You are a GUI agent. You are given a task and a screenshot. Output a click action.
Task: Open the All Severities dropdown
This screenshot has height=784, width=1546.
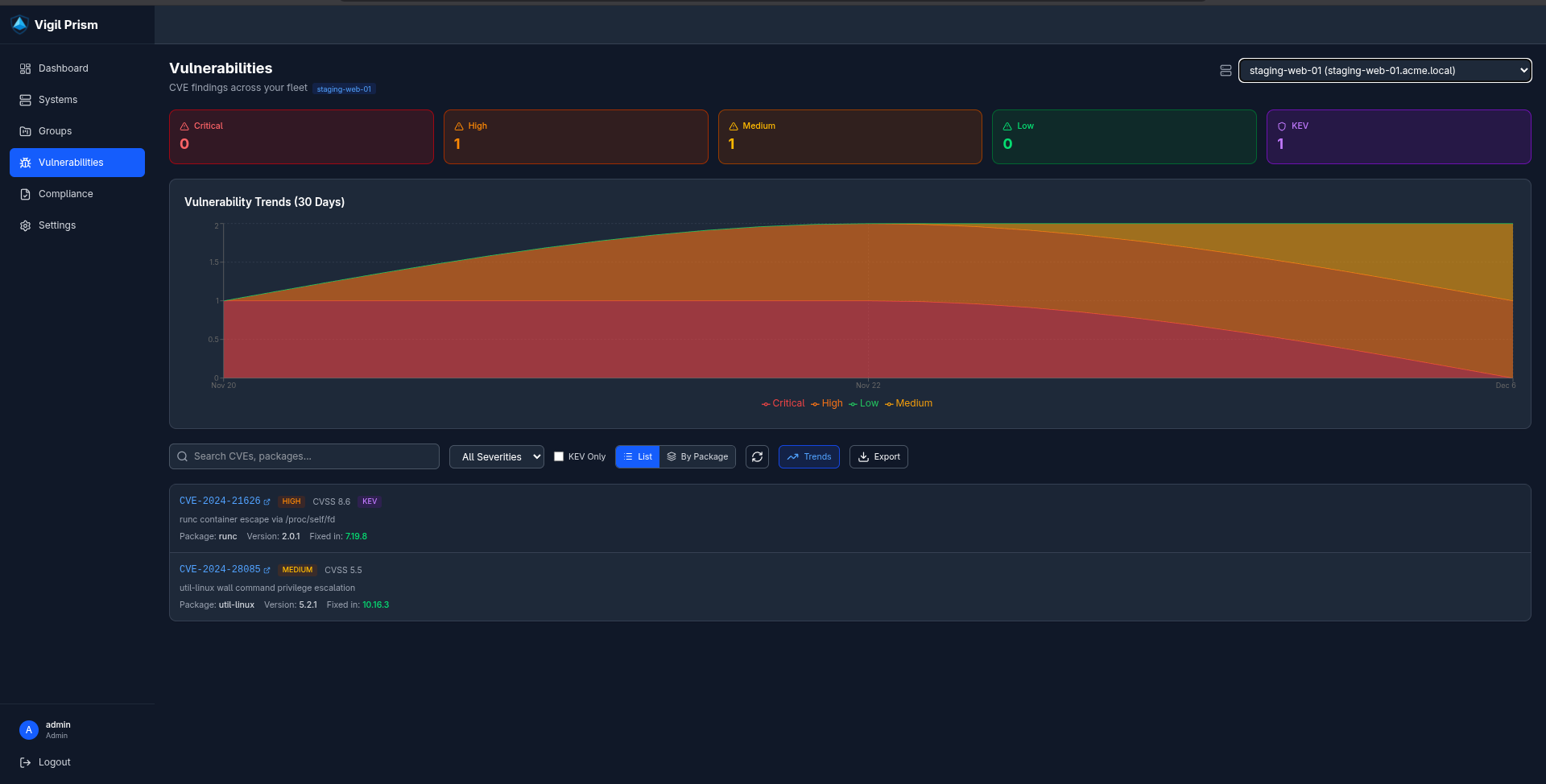point(497,457)
